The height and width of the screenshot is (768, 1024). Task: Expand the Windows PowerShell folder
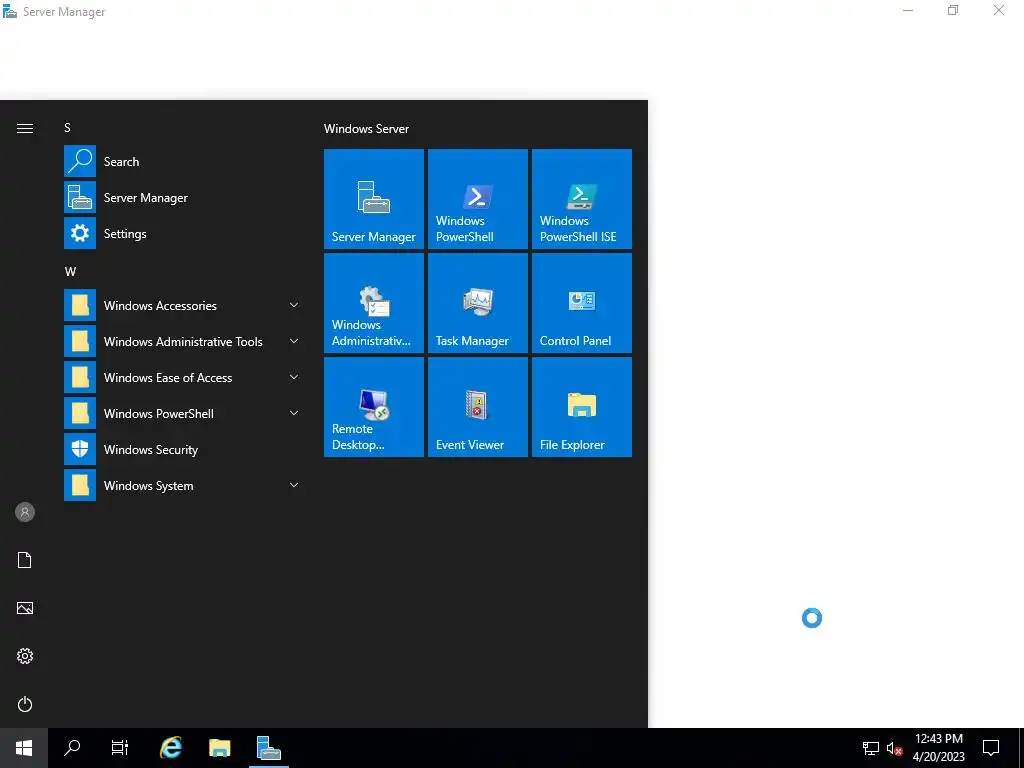click(x=183, y=413)
